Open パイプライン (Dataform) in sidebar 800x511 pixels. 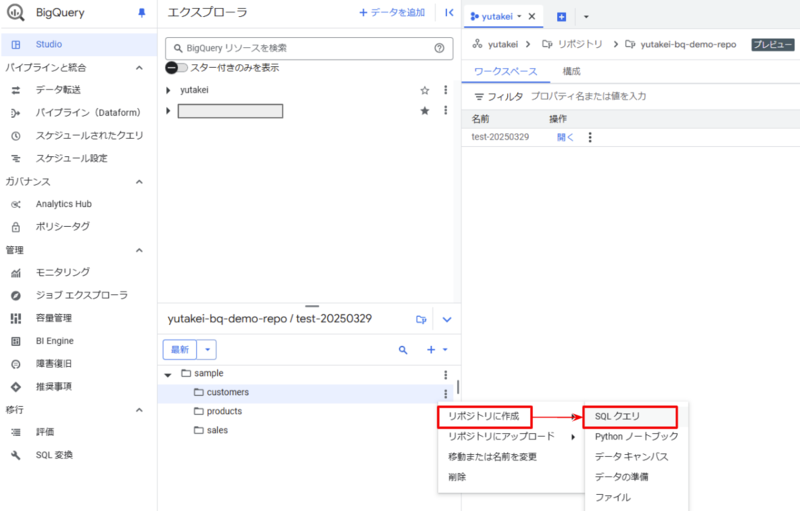87,113
